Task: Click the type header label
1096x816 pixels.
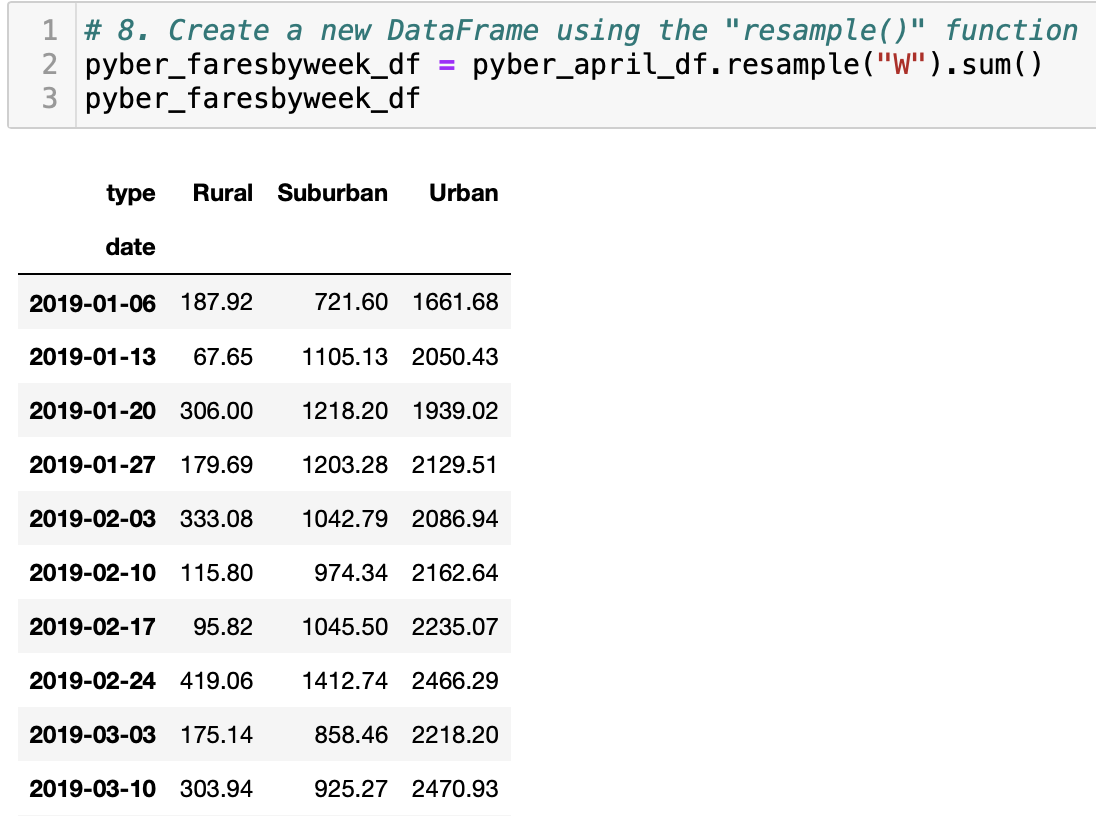Action: click(131, 194)
